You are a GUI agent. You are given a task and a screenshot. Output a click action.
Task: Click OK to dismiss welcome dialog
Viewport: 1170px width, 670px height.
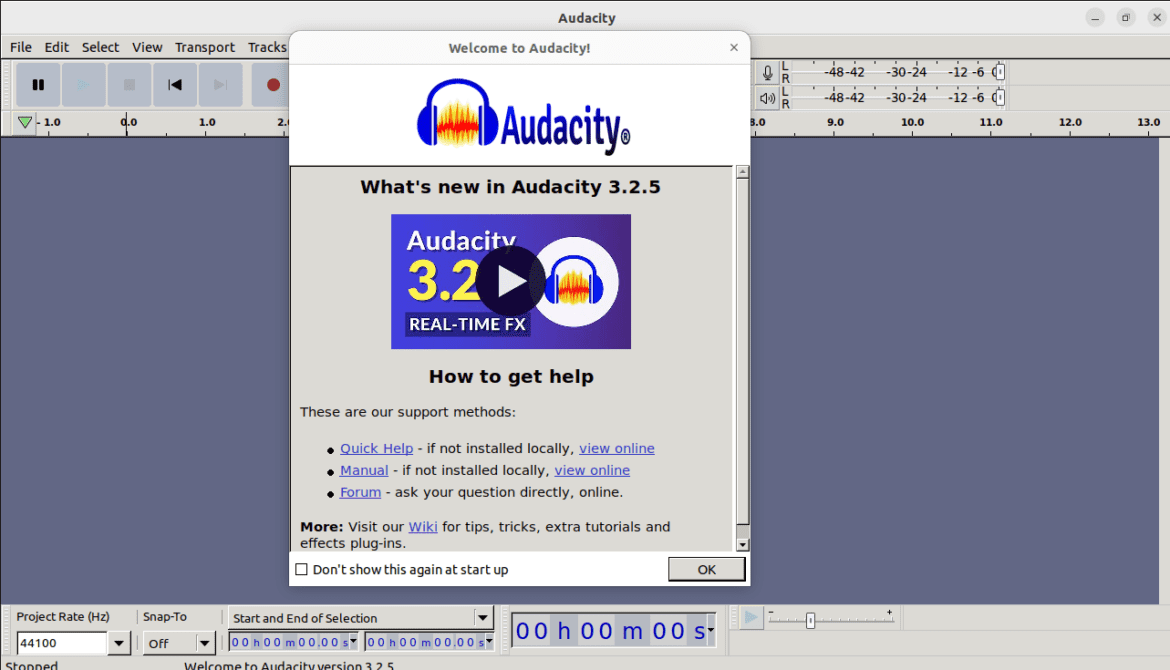[x=706, y=570]
